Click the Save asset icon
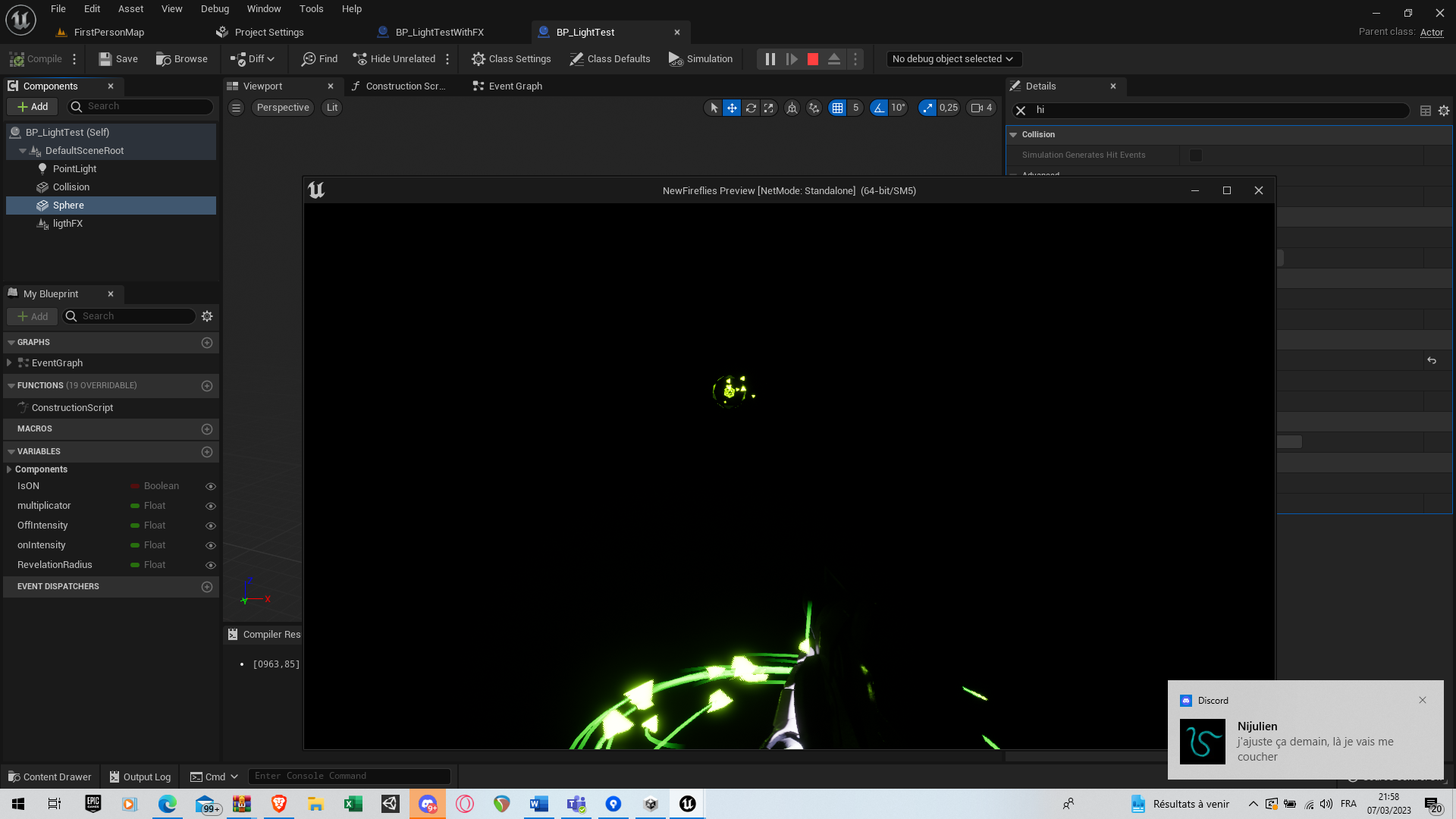The width and height of the screenshot is (1456, 819). [105, 59]
